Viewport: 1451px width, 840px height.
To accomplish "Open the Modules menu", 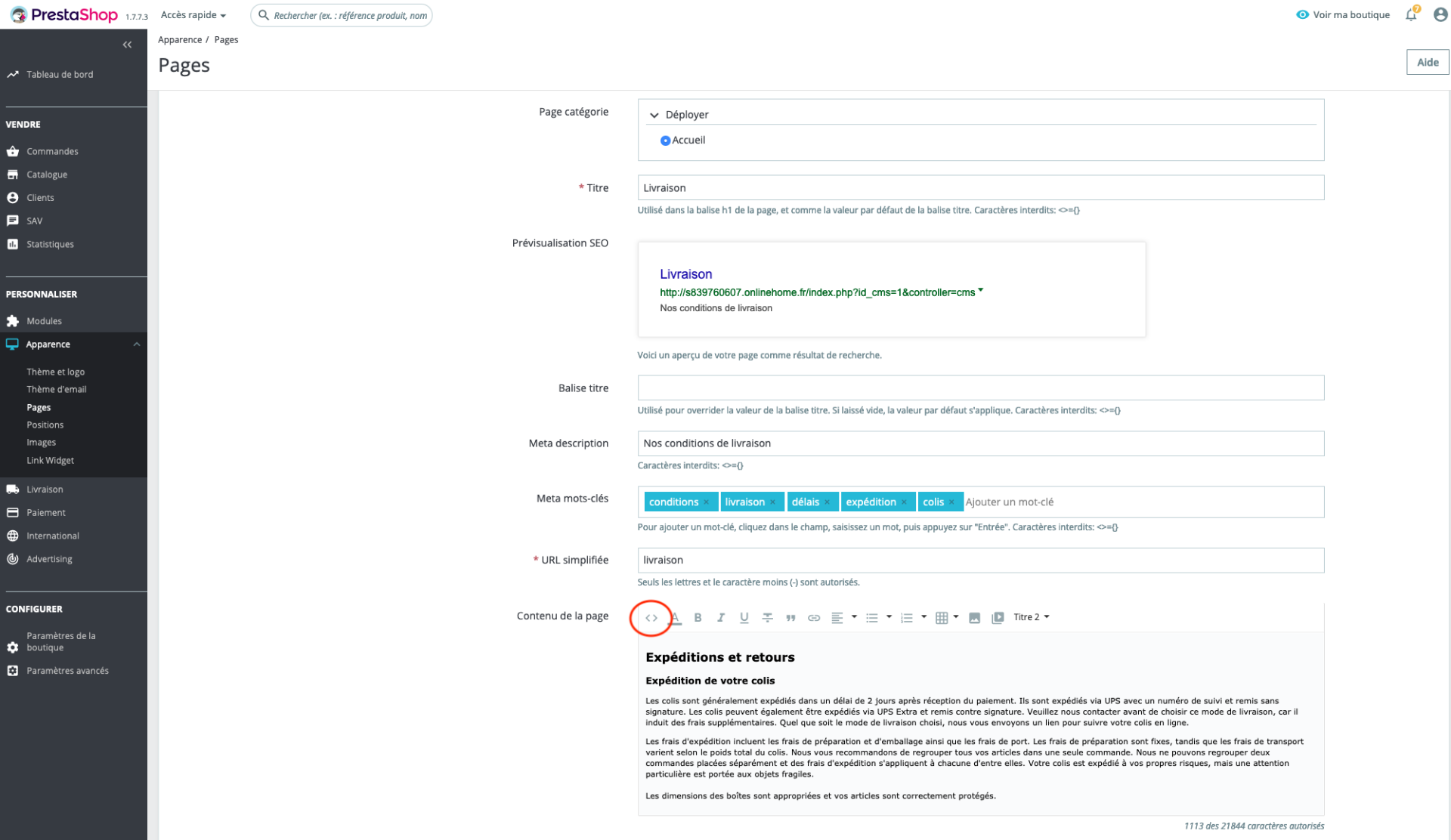I will 44,322.
